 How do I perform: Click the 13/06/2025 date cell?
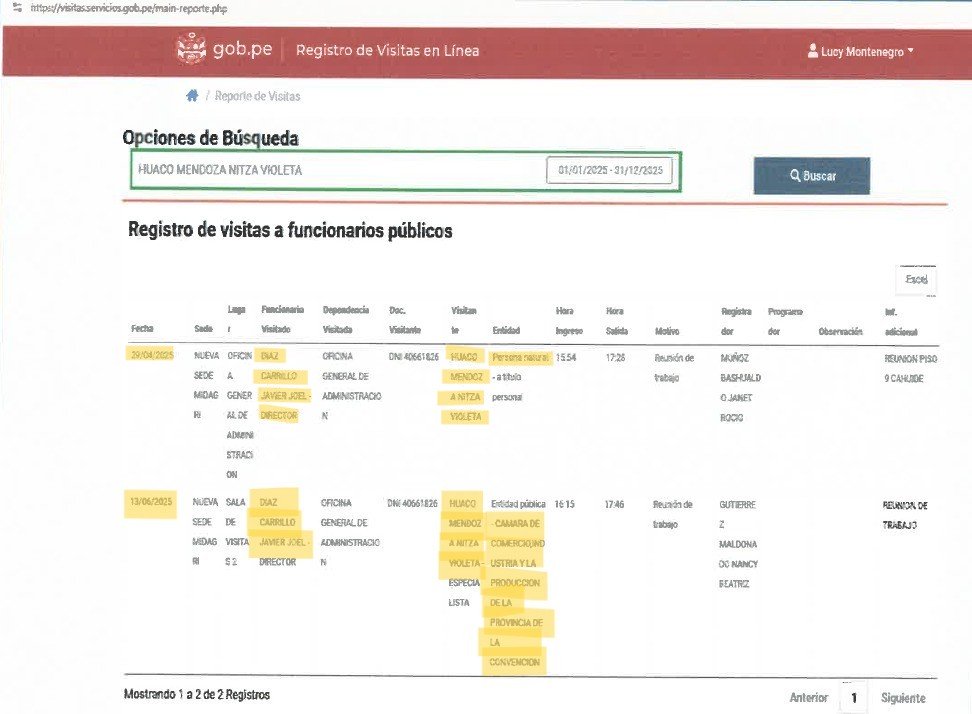click(151, 501)
